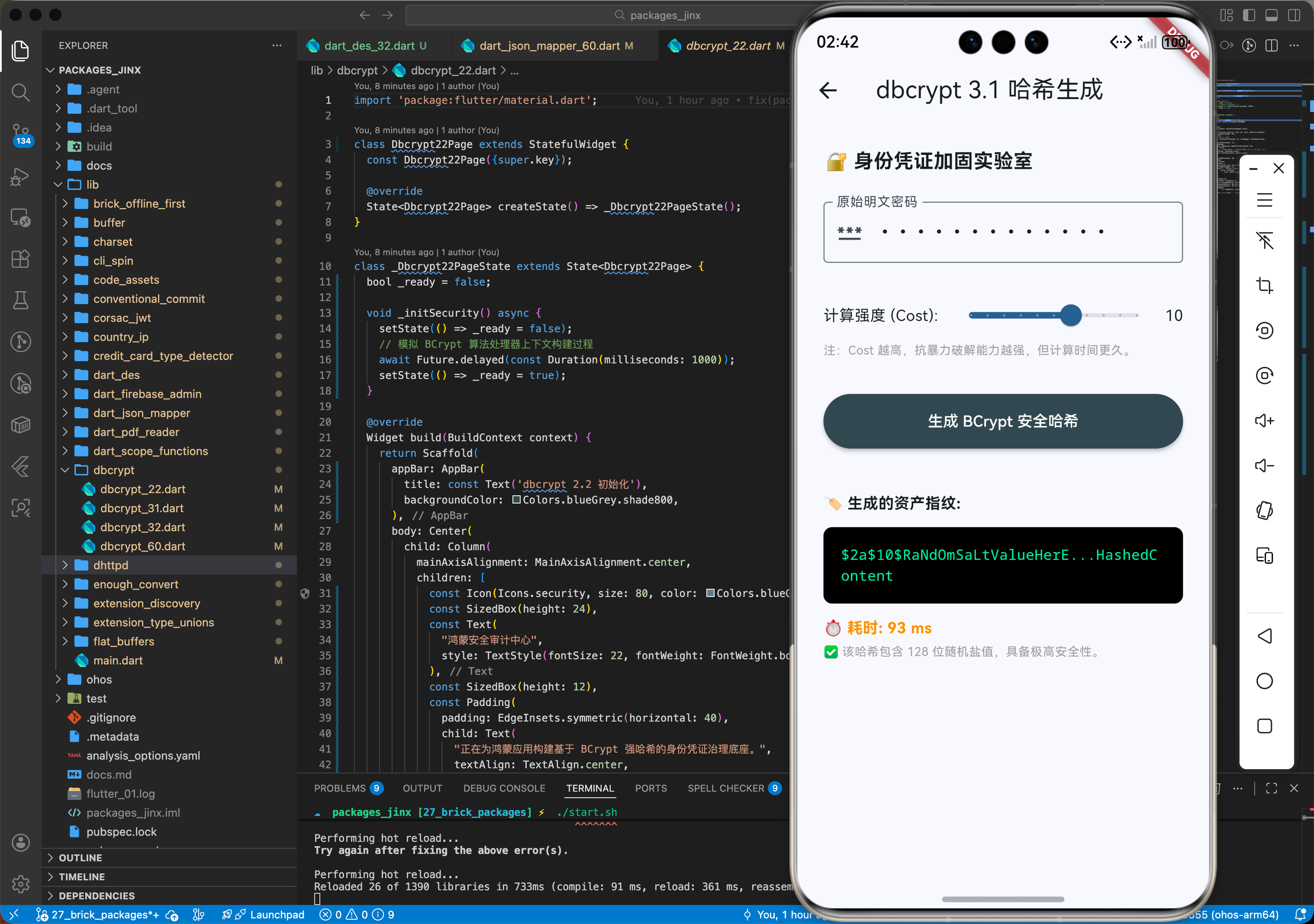Open the dart_json_mapper_60.dart editor tab

click(548, 46)
